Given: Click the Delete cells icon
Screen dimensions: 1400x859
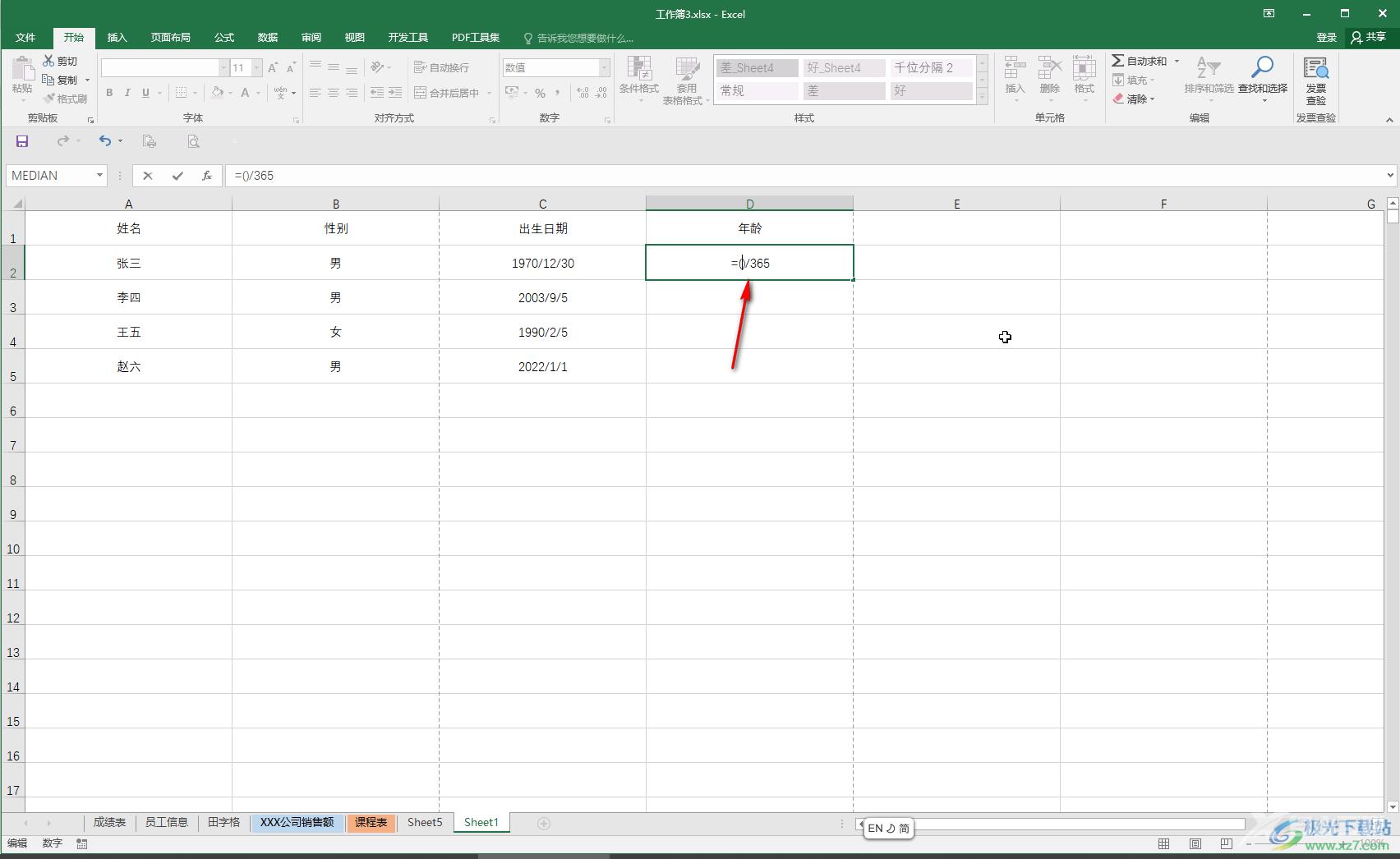Looking at the screenshot, I should [x=1049, y=69].
